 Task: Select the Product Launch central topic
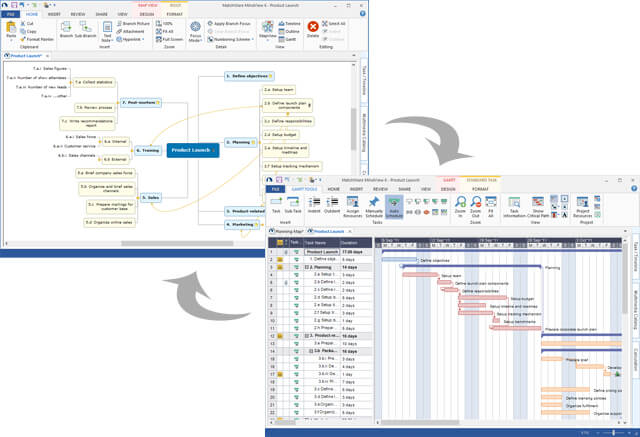point(193,150)
